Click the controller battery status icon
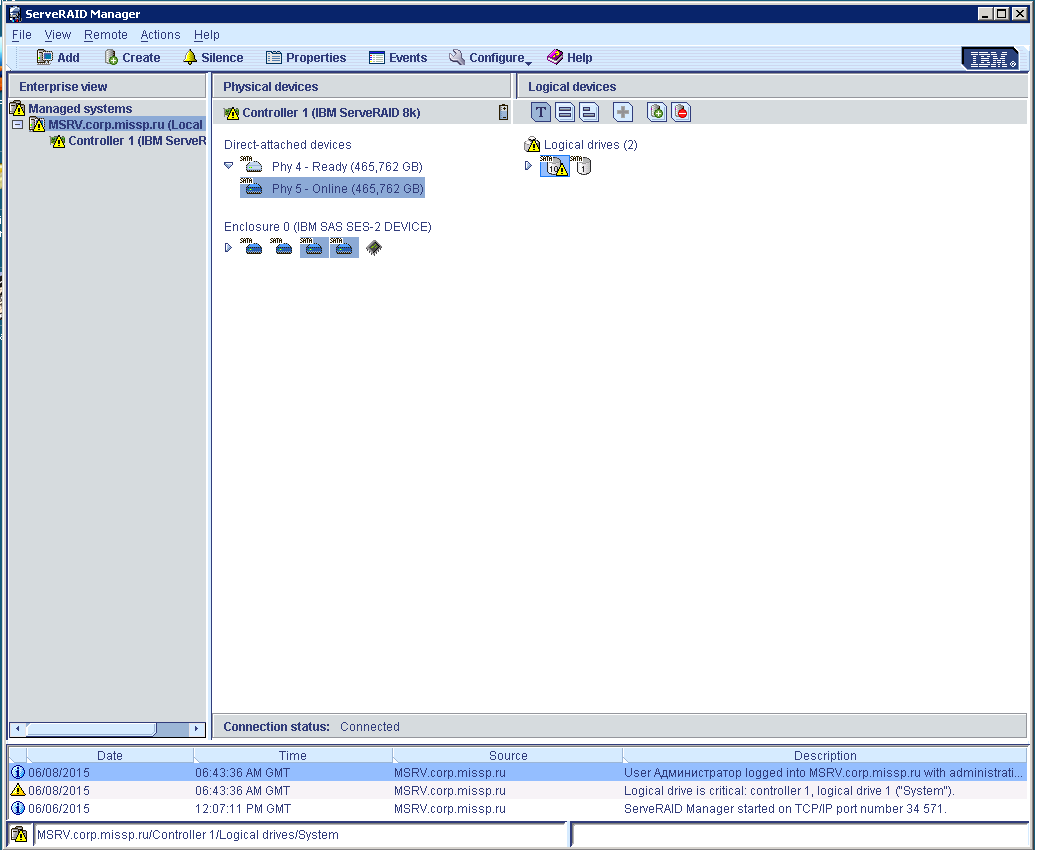Viewport: 1037px width, 850px height. pyautogui.click(x=503, y=112)
